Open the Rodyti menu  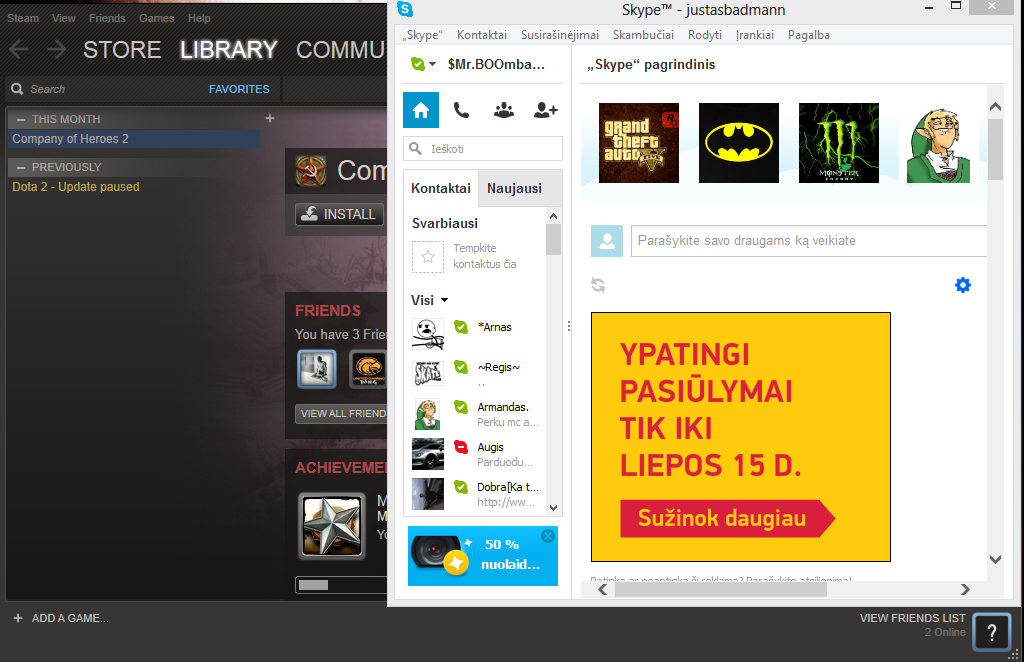tap(705, 35)
